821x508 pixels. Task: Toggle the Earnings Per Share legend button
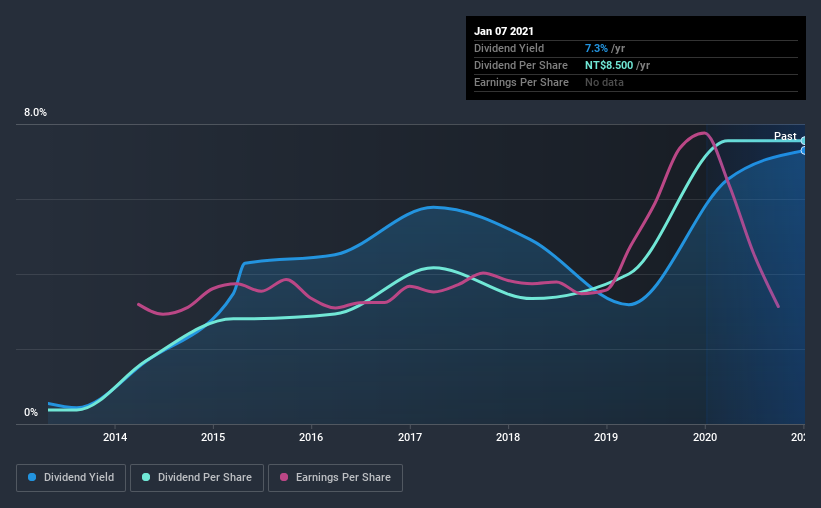pyautogui.click(x=336, y=478)
